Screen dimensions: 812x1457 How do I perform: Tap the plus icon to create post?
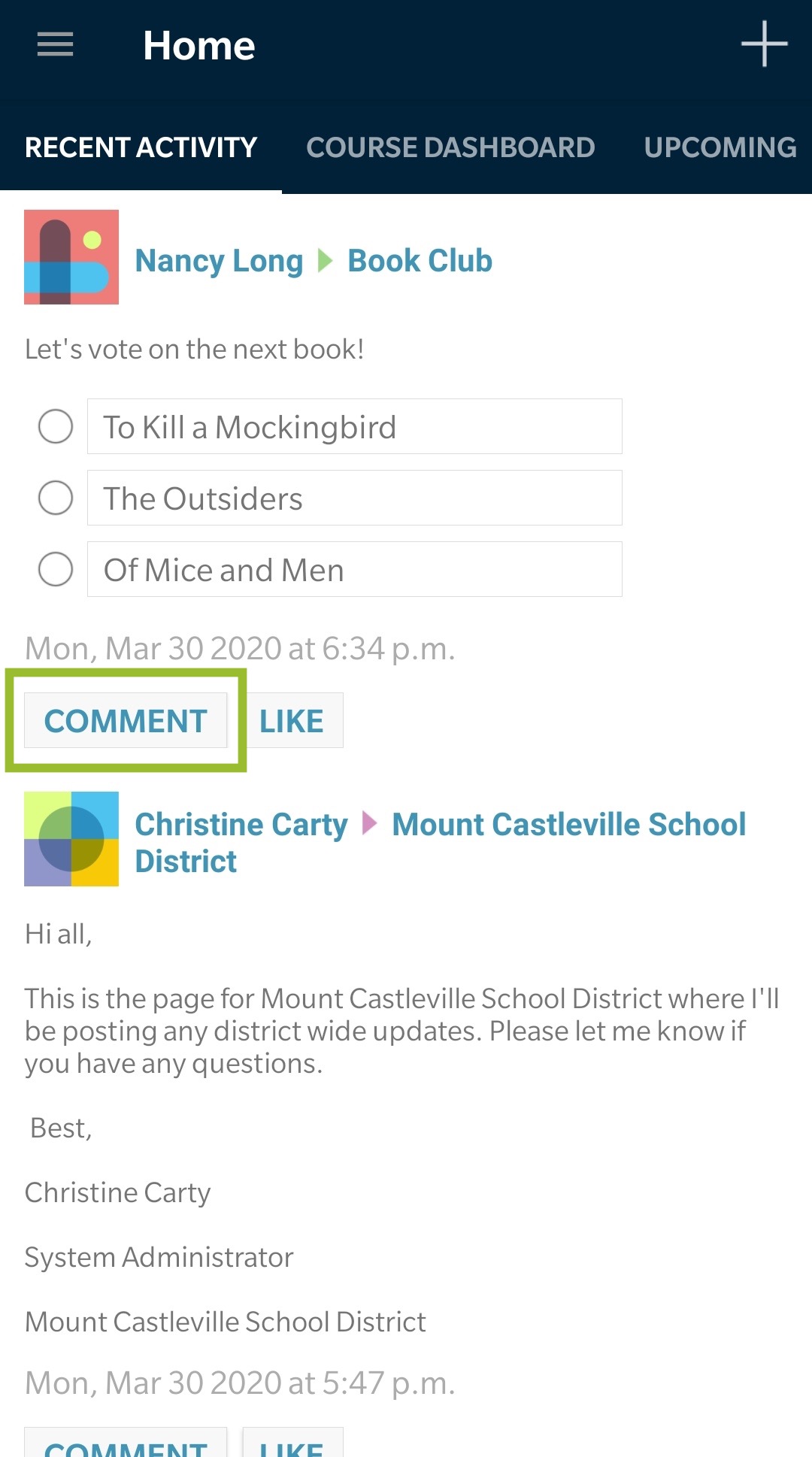pos(764,44)
